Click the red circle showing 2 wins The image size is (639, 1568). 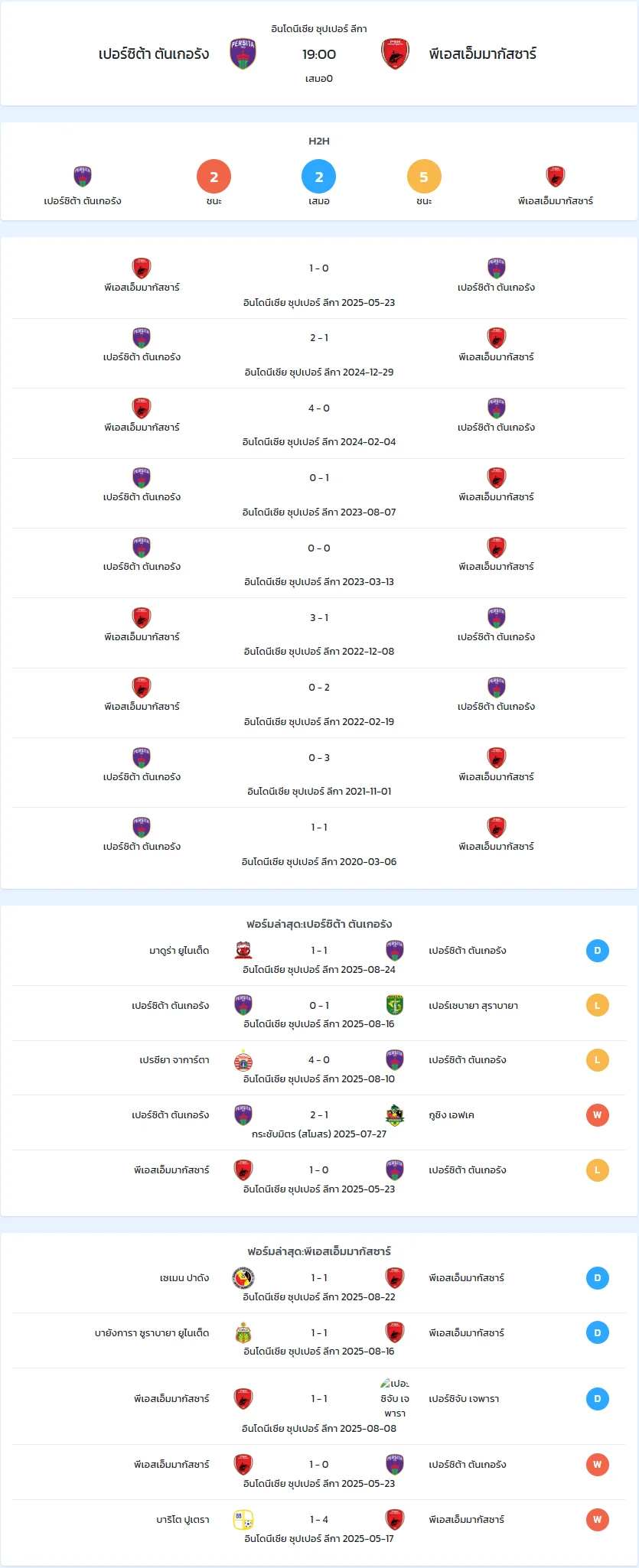[214, 177]
